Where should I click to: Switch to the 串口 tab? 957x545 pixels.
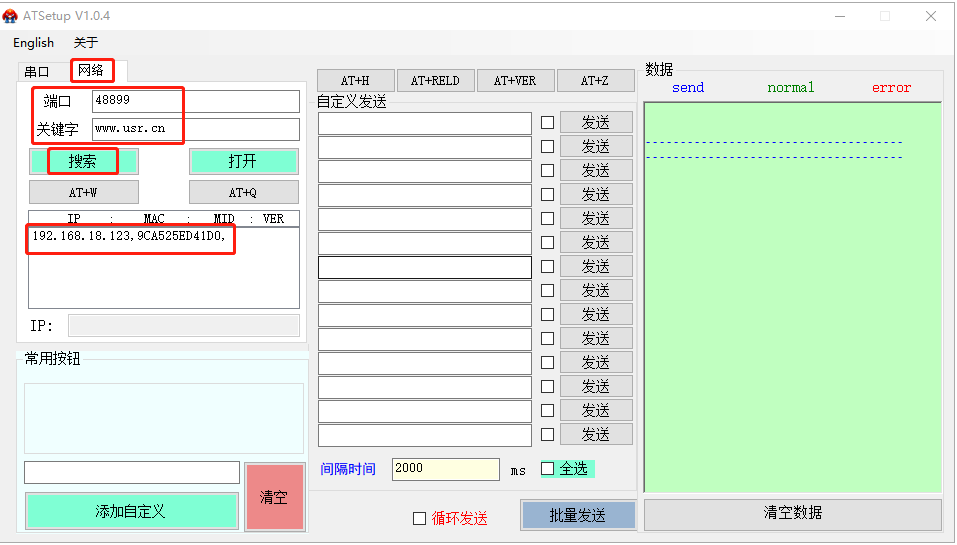tap(37, 71)
